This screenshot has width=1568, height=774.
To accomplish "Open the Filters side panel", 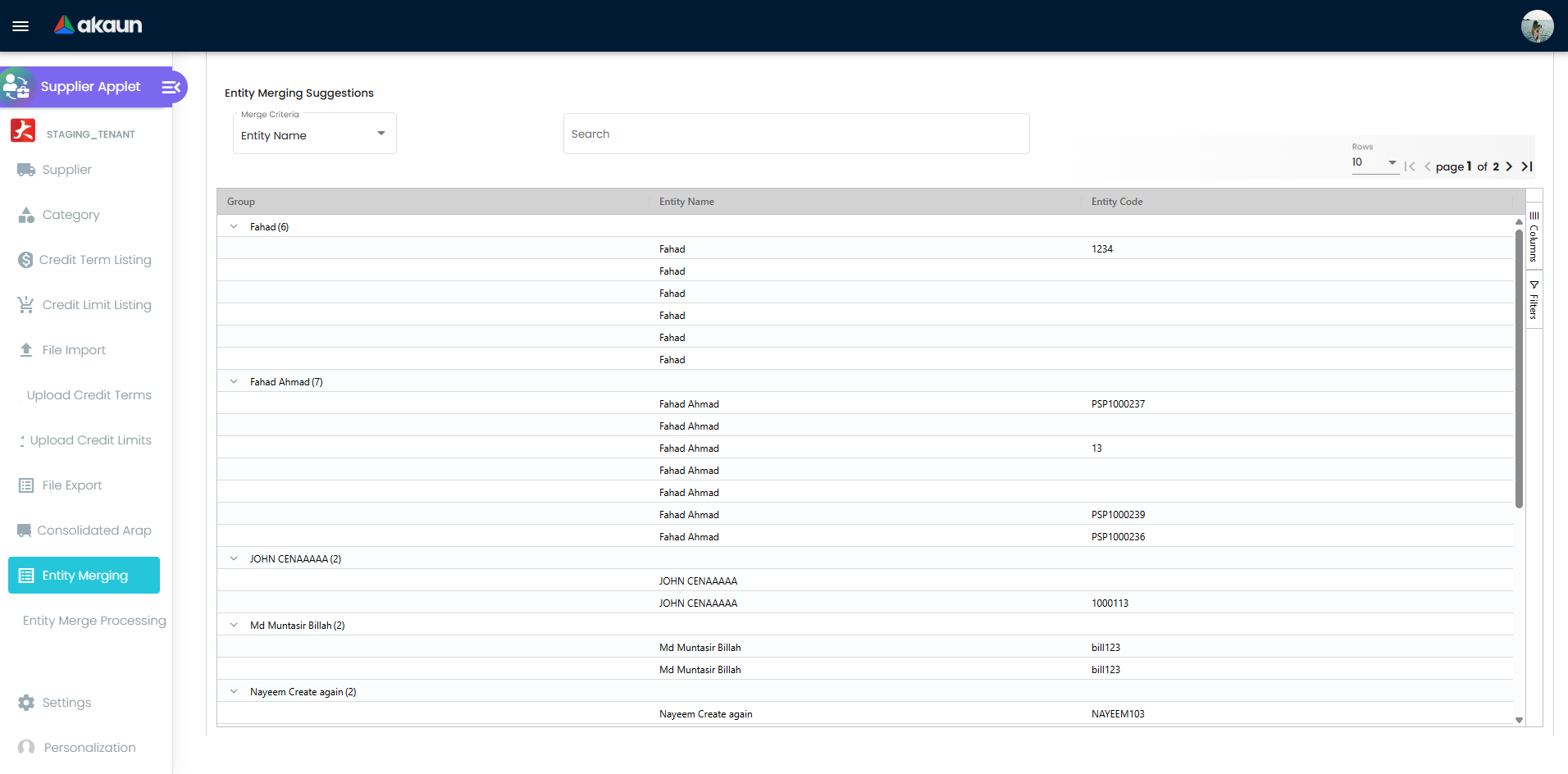I will pos(1534,300).
